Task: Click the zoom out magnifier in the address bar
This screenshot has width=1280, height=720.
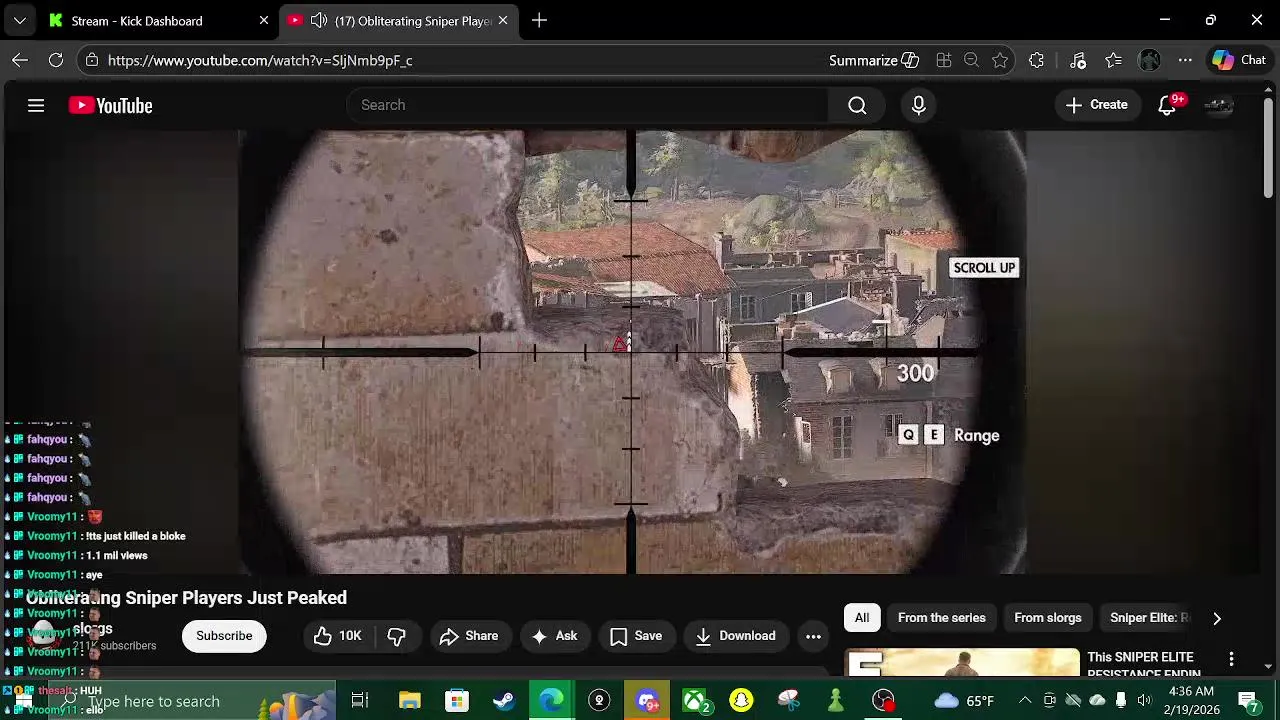Action: point(971,60)
